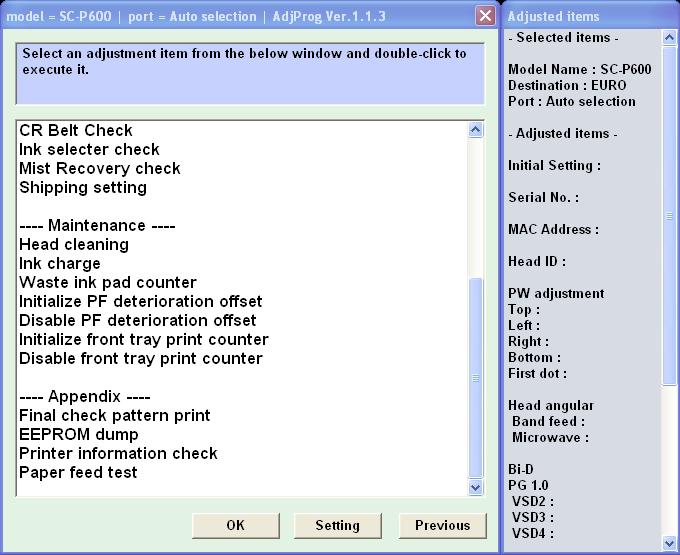Image resolution: width=680 pixels, height=555 pixels.
Task: Select Waste ink pad counter
Action: click(108, 283)
